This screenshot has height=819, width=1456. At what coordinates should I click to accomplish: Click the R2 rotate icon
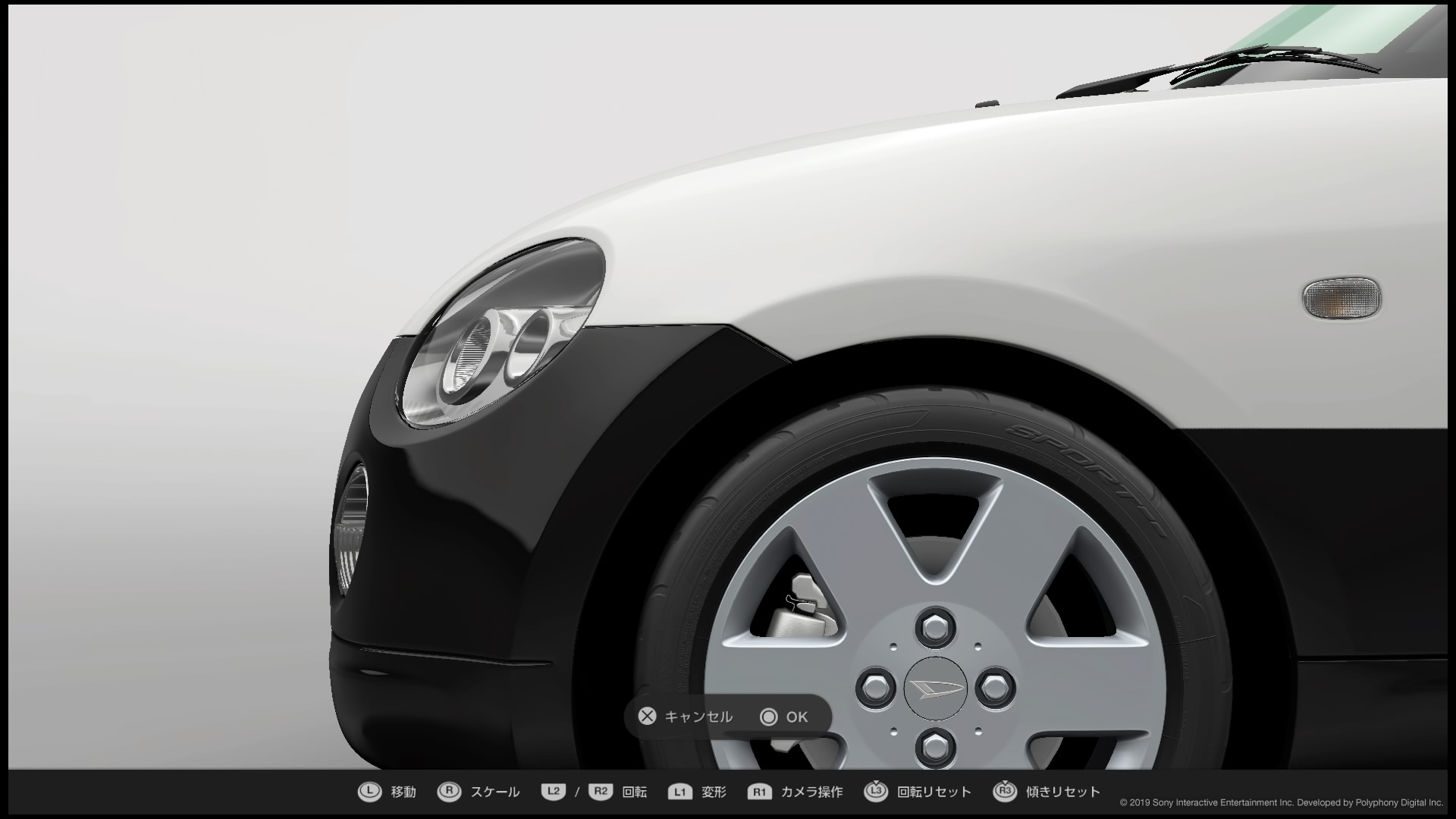pyautogui.click(x=600, y=792)
